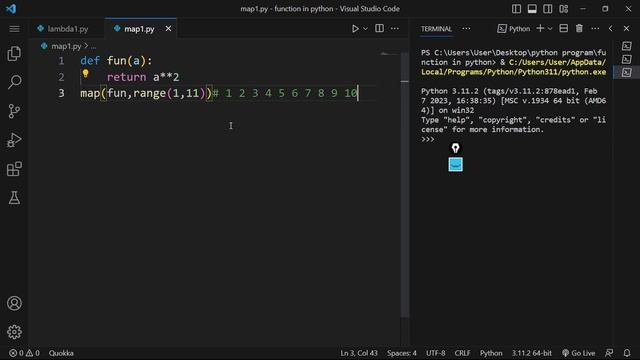Open Customize Layout options
Image resolution: width=640 pixels, height=360 pixels.
click(x=564, y=9)
